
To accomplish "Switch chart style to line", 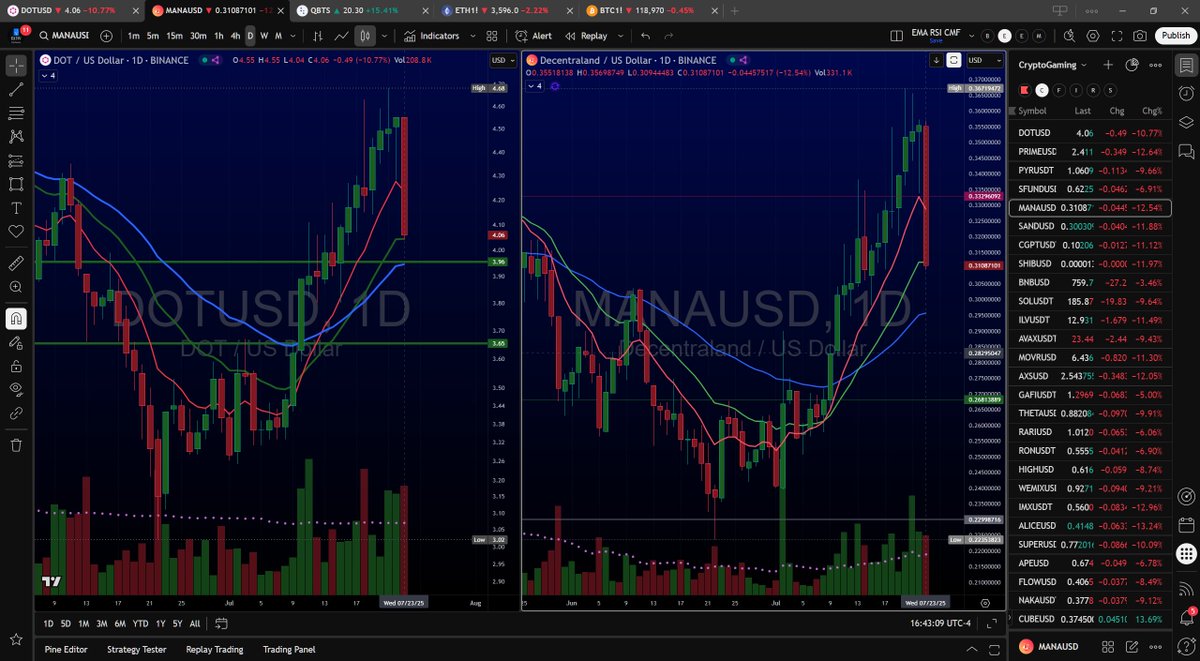I will 342,36.
